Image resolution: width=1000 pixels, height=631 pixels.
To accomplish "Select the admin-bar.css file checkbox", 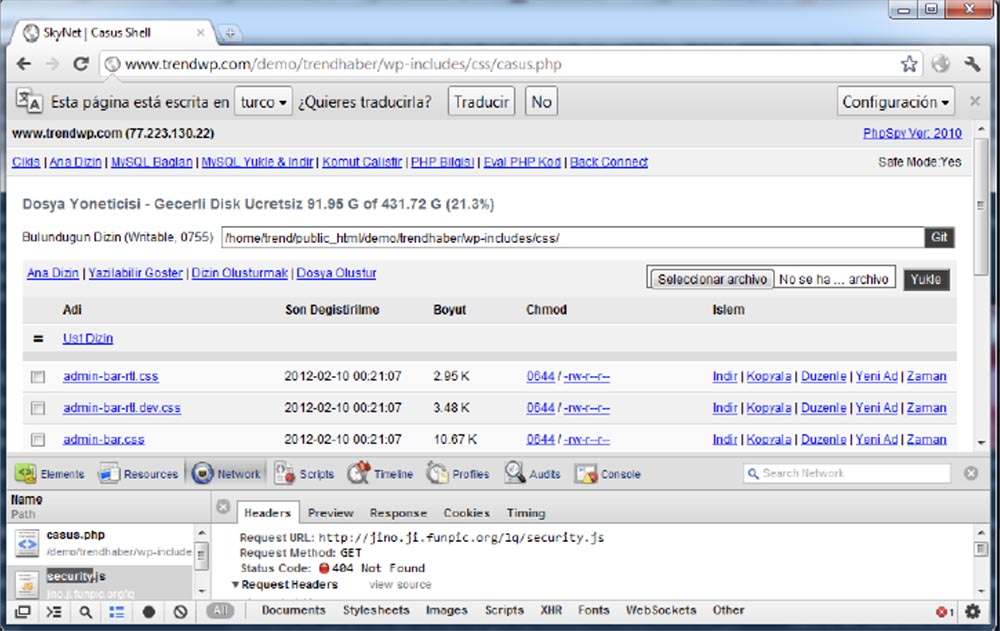I will point(38,439).
